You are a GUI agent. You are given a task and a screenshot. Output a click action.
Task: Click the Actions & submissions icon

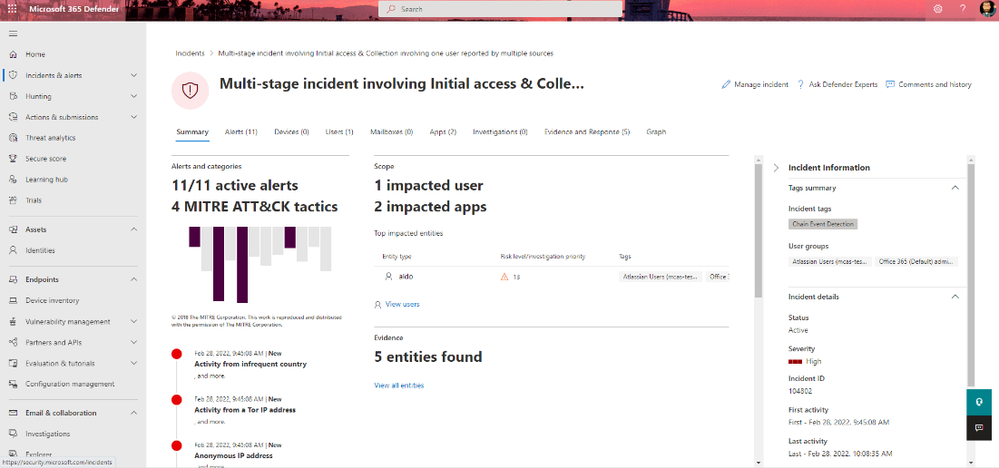tap(13, 117)
